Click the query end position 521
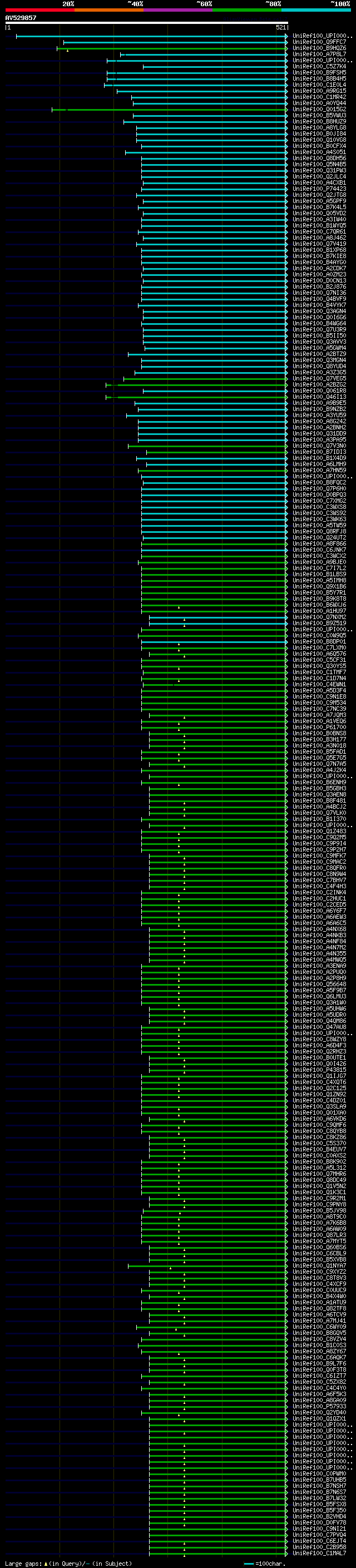Image resolution: width=356 pixels, height=1568 pixels. (281, 27)
